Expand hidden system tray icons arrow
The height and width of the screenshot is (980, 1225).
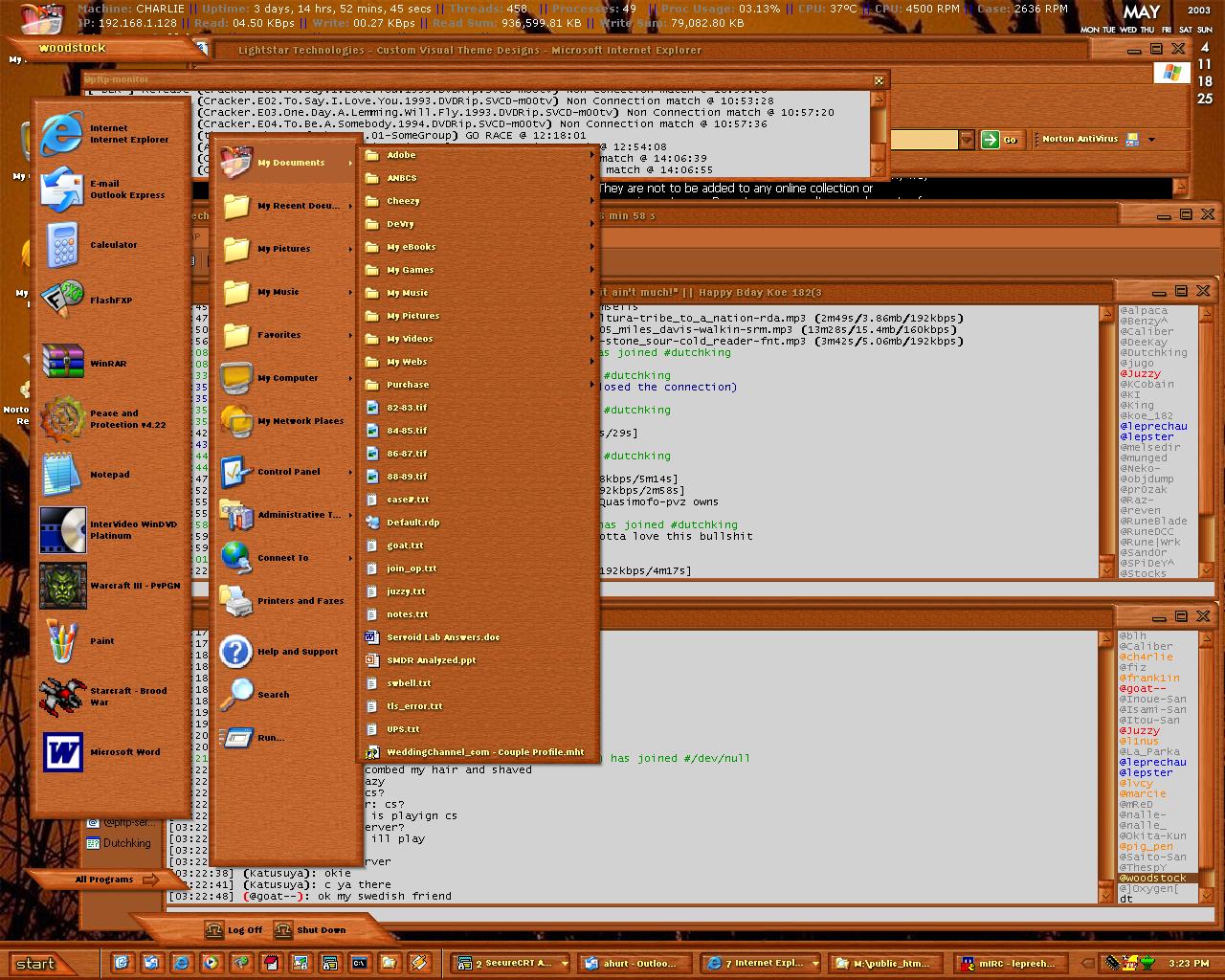(x=1086, y=964)
